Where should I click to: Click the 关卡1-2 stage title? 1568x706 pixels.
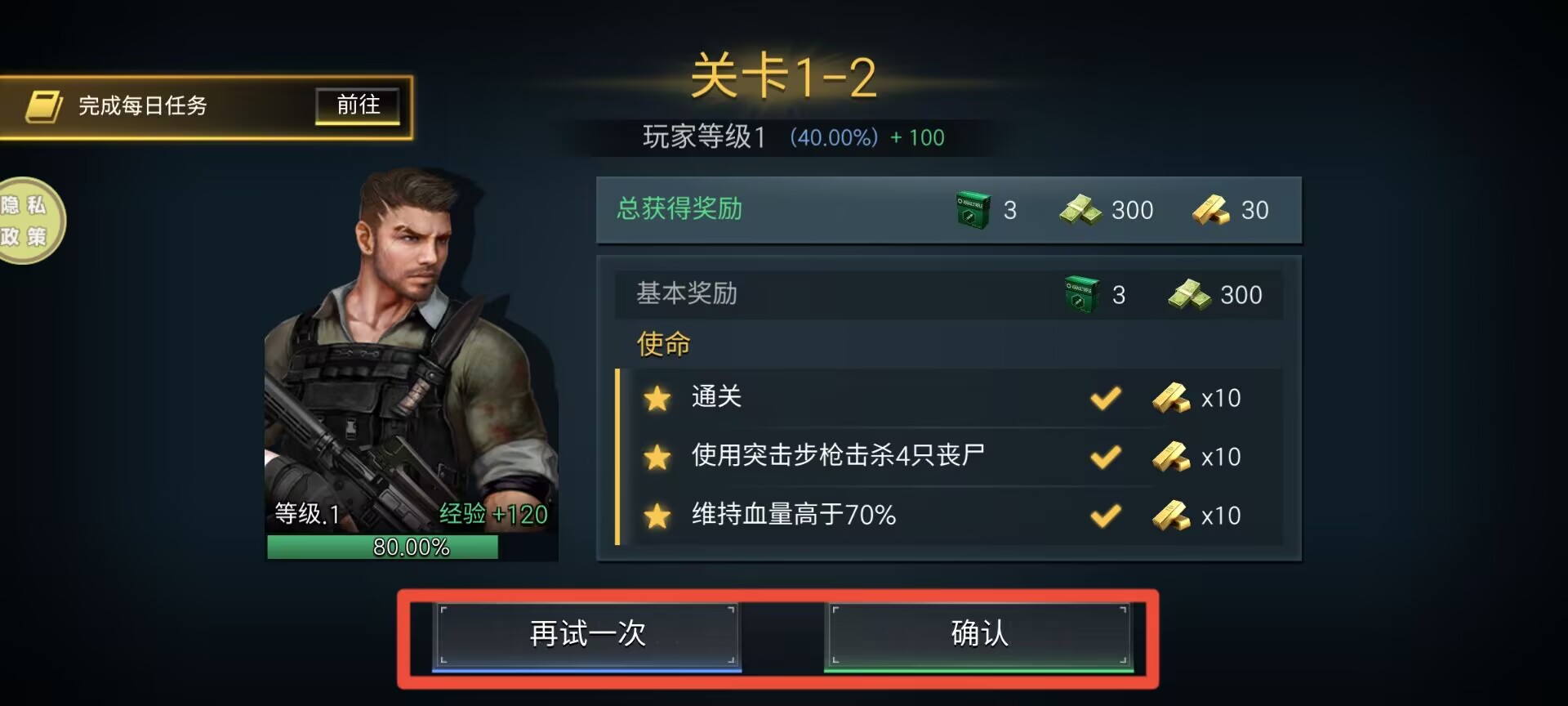(783, 77)
